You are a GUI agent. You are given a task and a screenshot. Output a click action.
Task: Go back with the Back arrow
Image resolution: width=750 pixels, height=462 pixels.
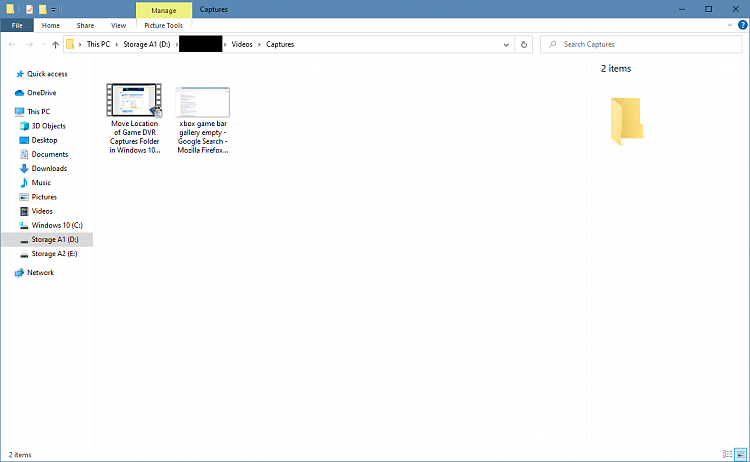pos(12,44)
